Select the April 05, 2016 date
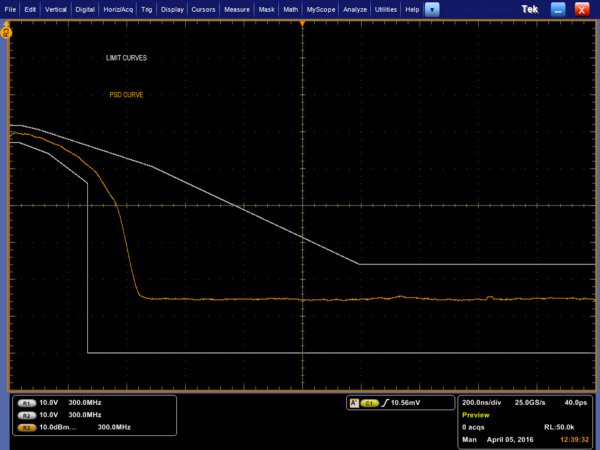This screenshot has height=450, width=600. click(x=510, y=440)
